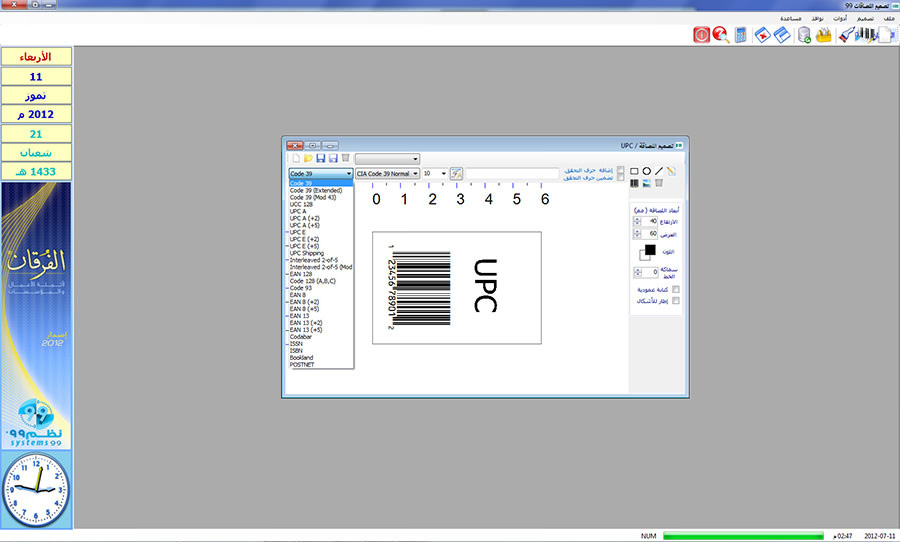Select the pencil text tool

tap(671, 171)
